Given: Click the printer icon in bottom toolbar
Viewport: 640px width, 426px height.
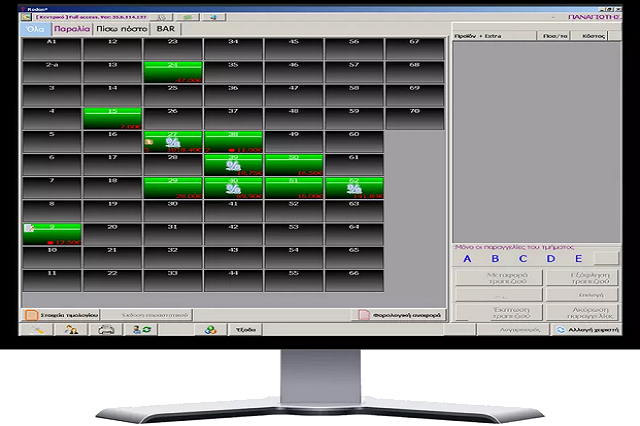Looking at the screenshot, I should (106, 329).
